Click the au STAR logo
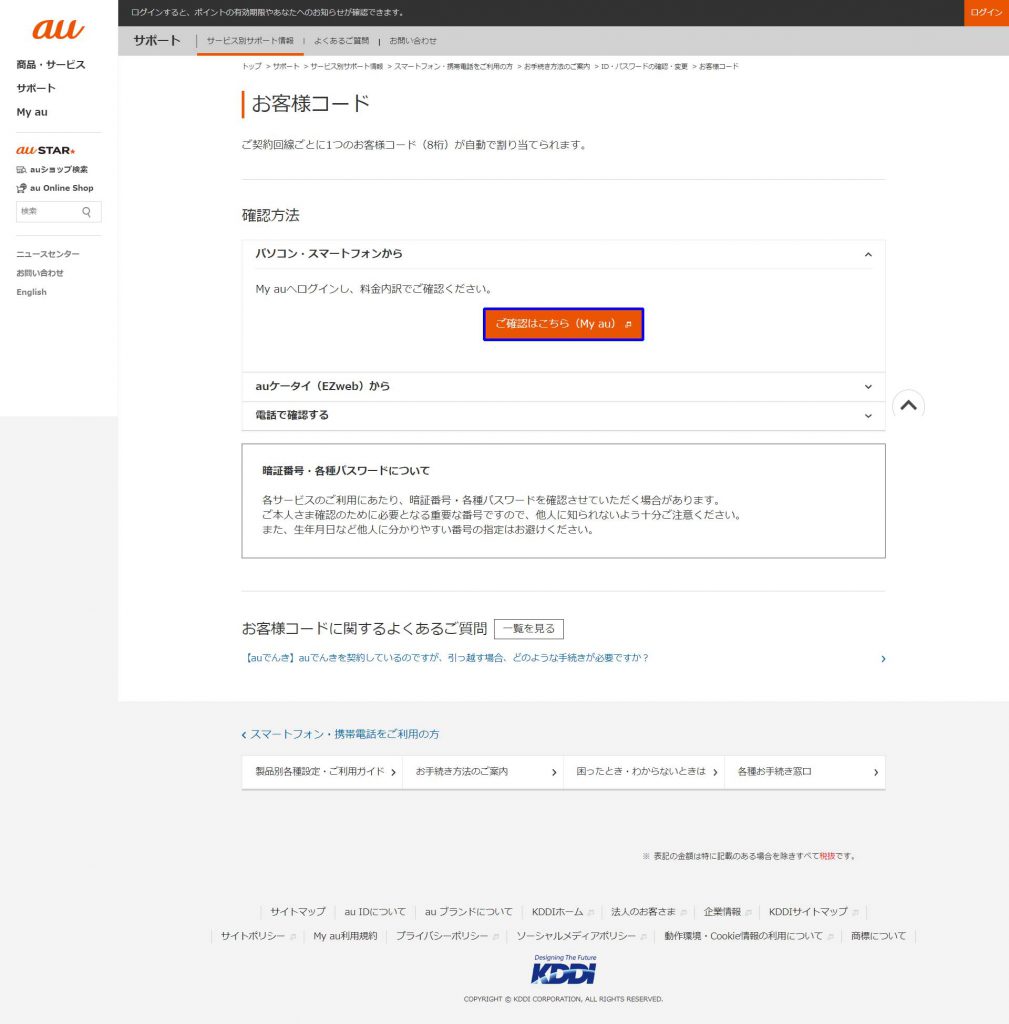The width and height of the screenshot is (1009, 1024). [46, 150]
